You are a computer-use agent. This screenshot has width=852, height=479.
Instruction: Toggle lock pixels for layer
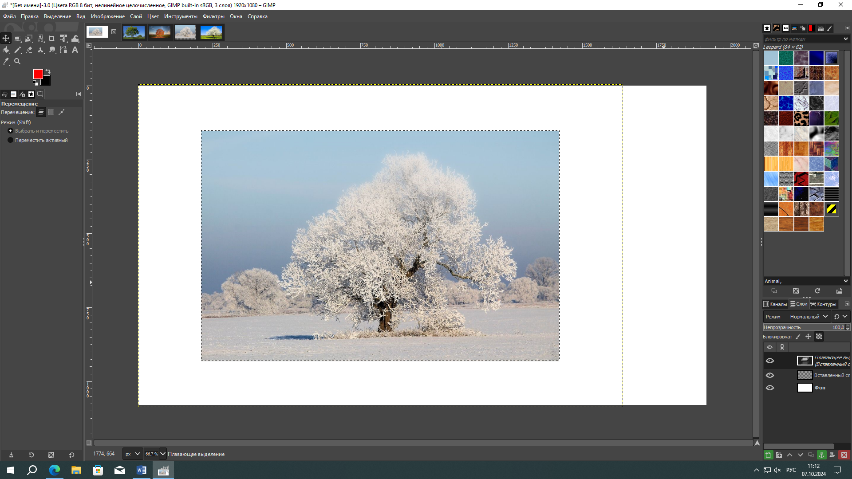pos(798,337)
